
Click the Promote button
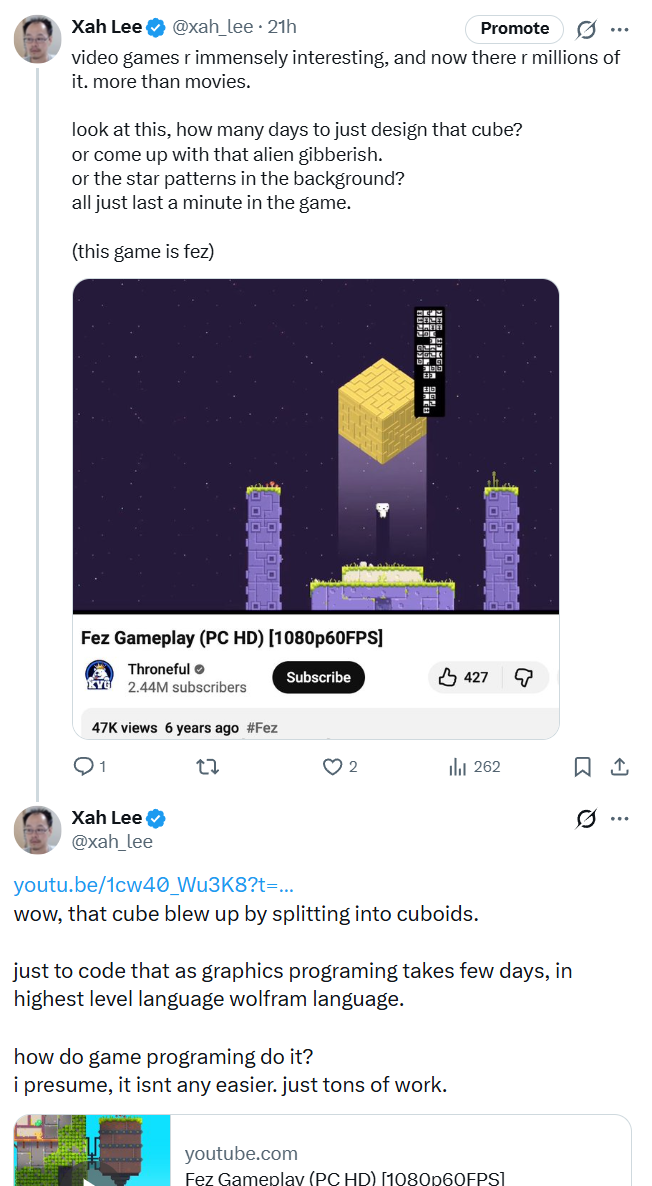click(514, 29)
